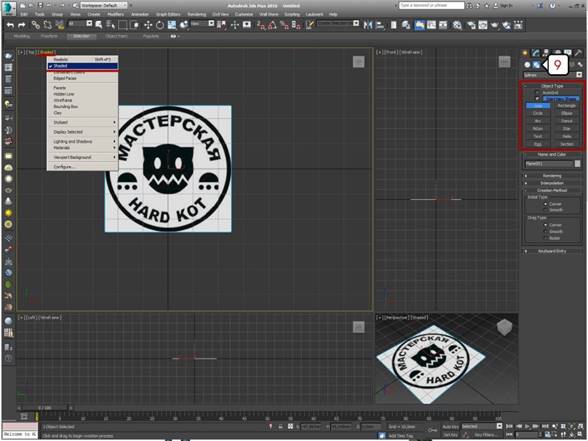Pick the Rectangular Selection Region tool
This screenshot has height=441, width=588.
click(x=123, y=25)
